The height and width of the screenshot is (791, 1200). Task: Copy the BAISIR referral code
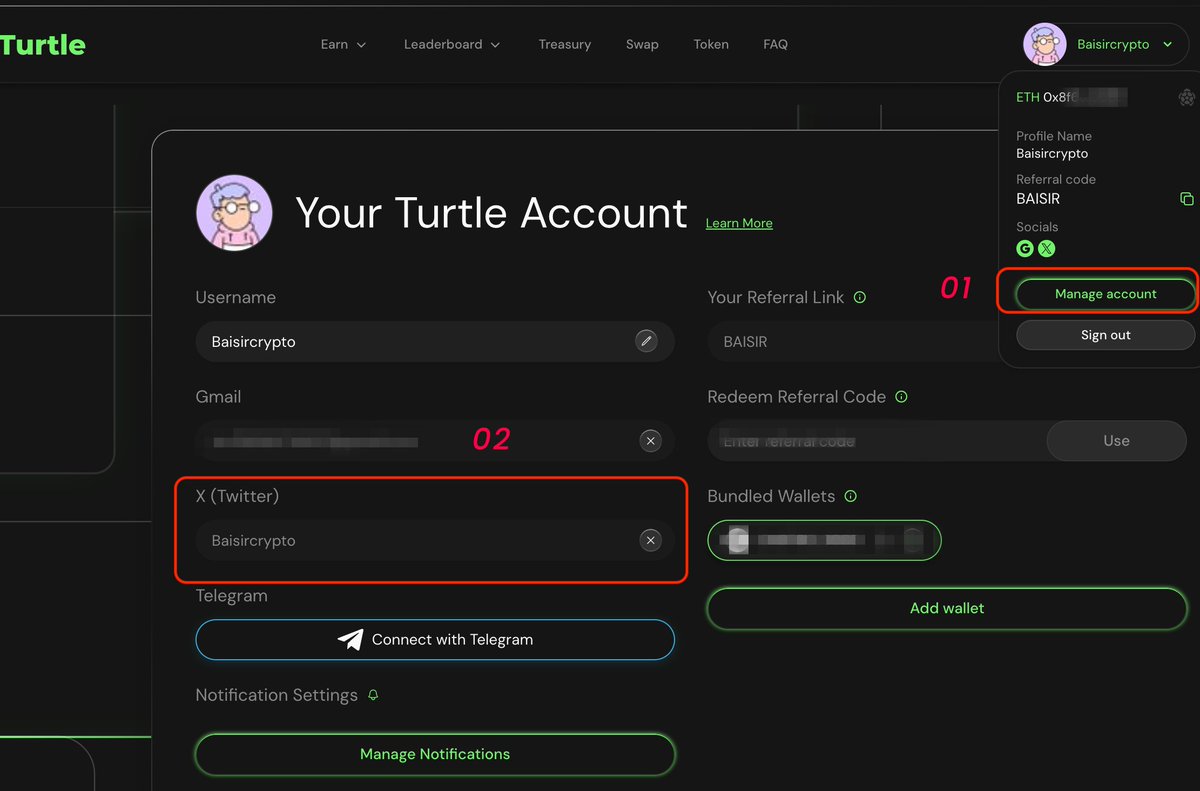(1186, 199)
